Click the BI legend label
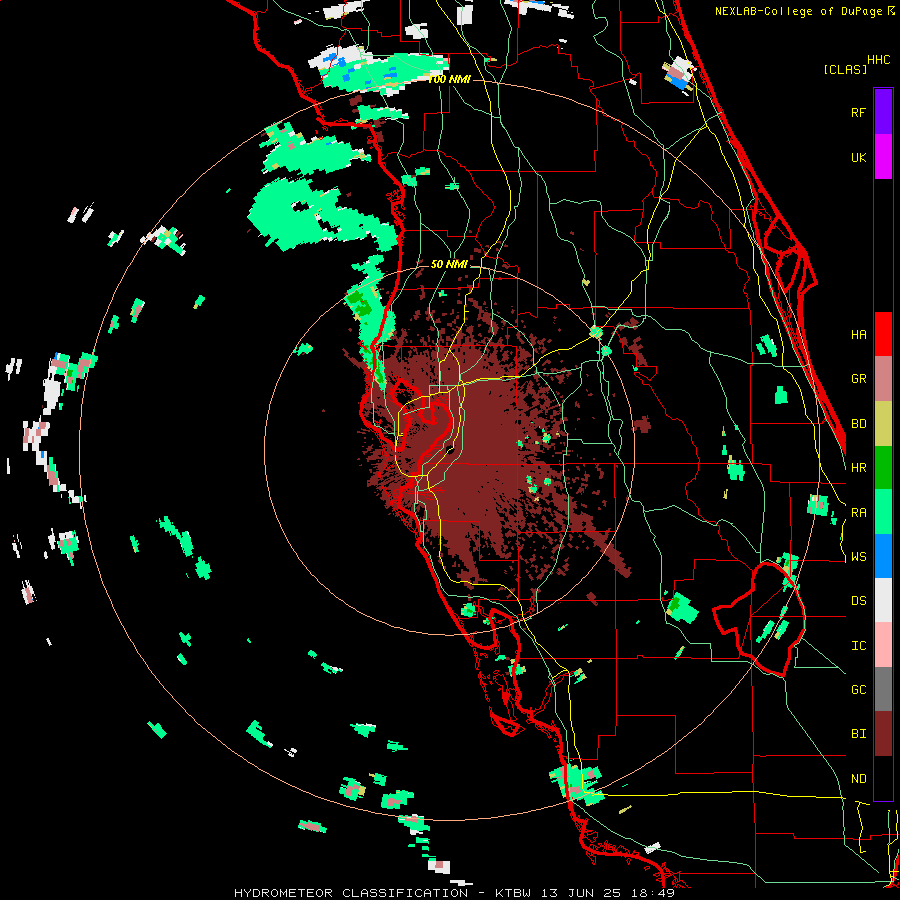 pos(858,734)
